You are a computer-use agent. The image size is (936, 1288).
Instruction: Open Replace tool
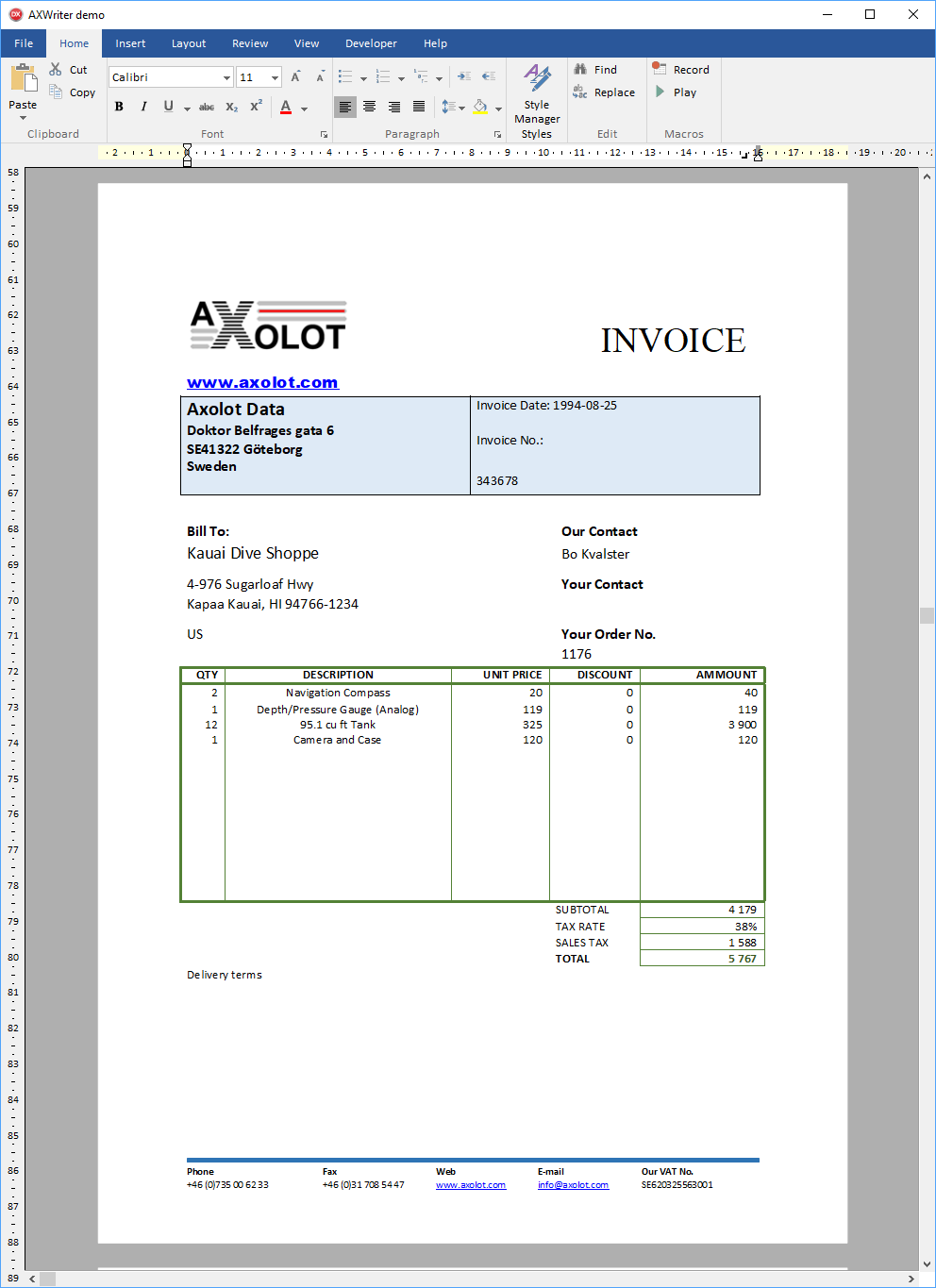pyautogui.click(x=604, y=92)
